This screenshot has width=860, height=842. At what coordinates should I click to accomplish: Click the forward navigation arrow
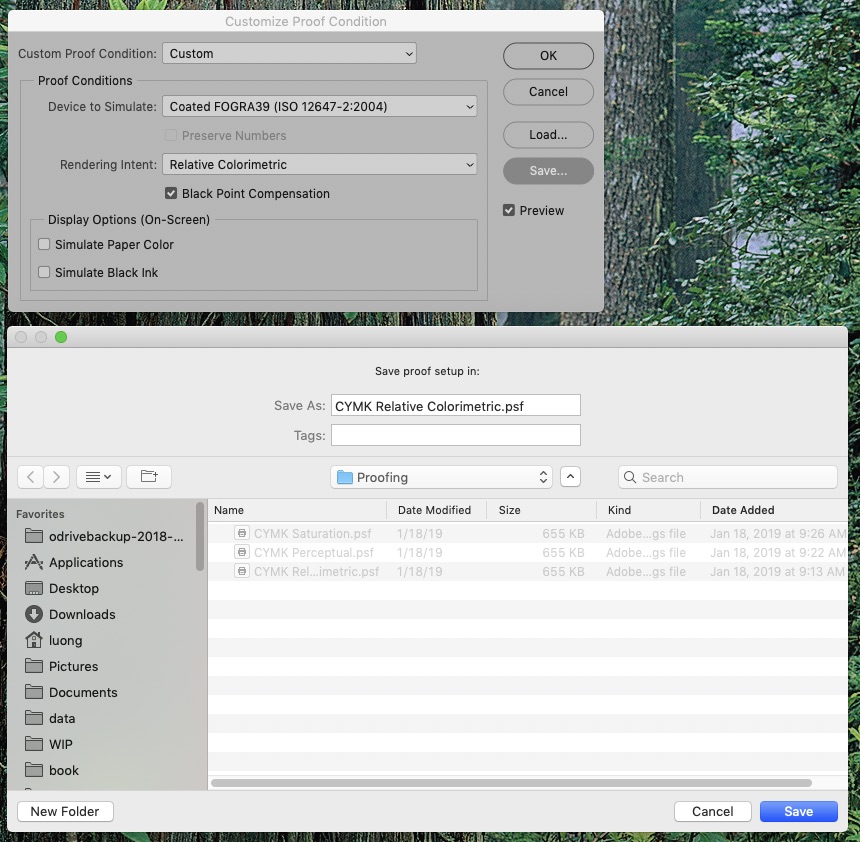pos(57,477)
